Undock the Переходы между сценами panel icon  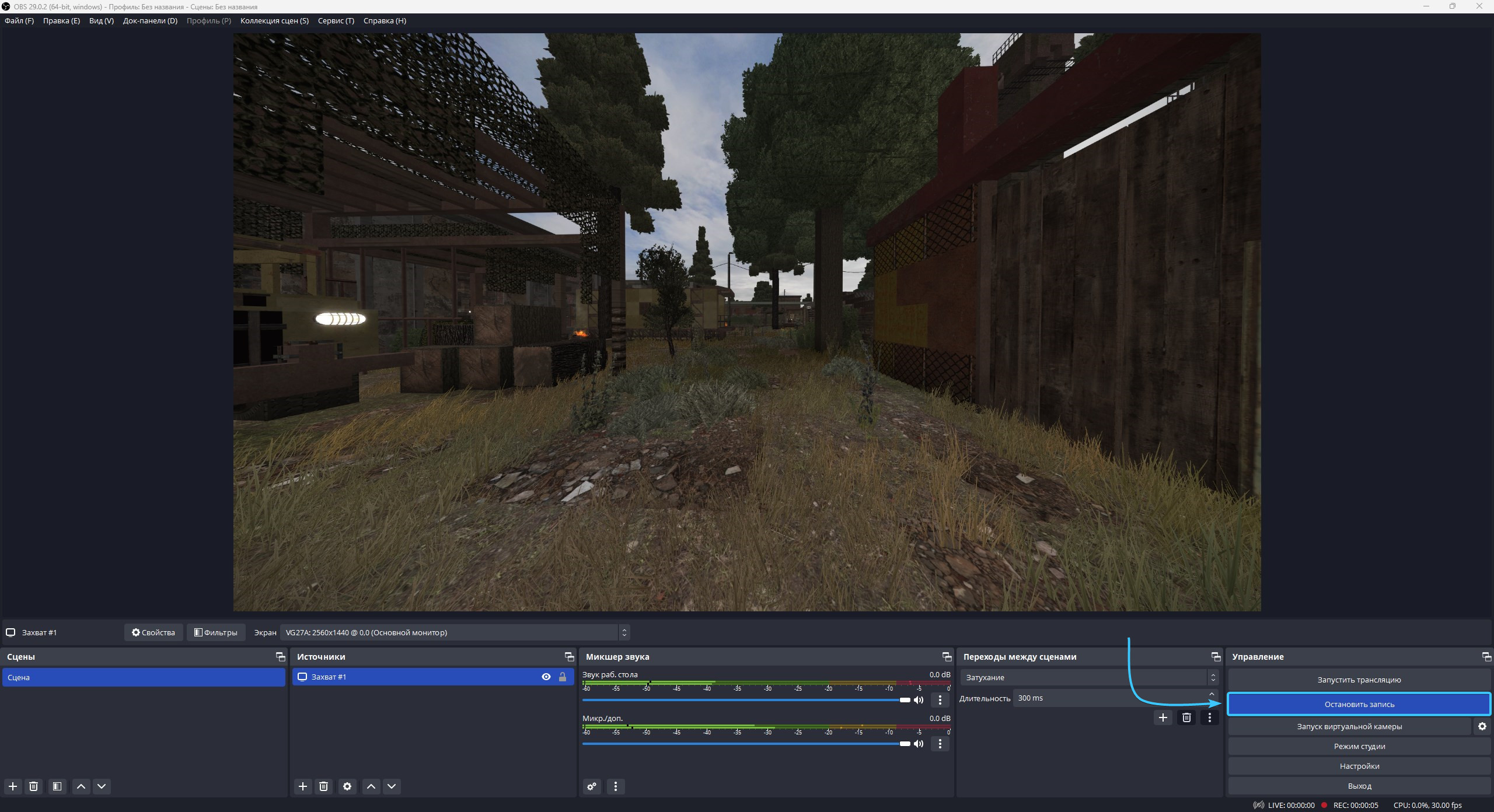1216,657
